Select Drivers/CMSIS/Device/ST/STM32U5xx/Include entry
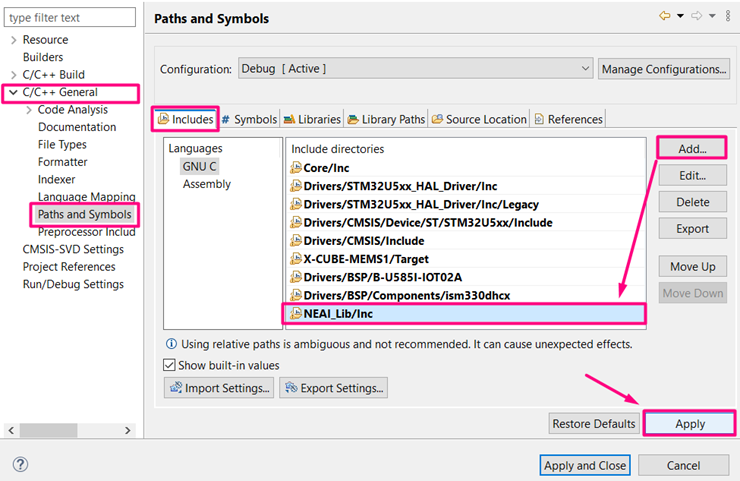Screen dimensions: 740x481 coord(466,222)
